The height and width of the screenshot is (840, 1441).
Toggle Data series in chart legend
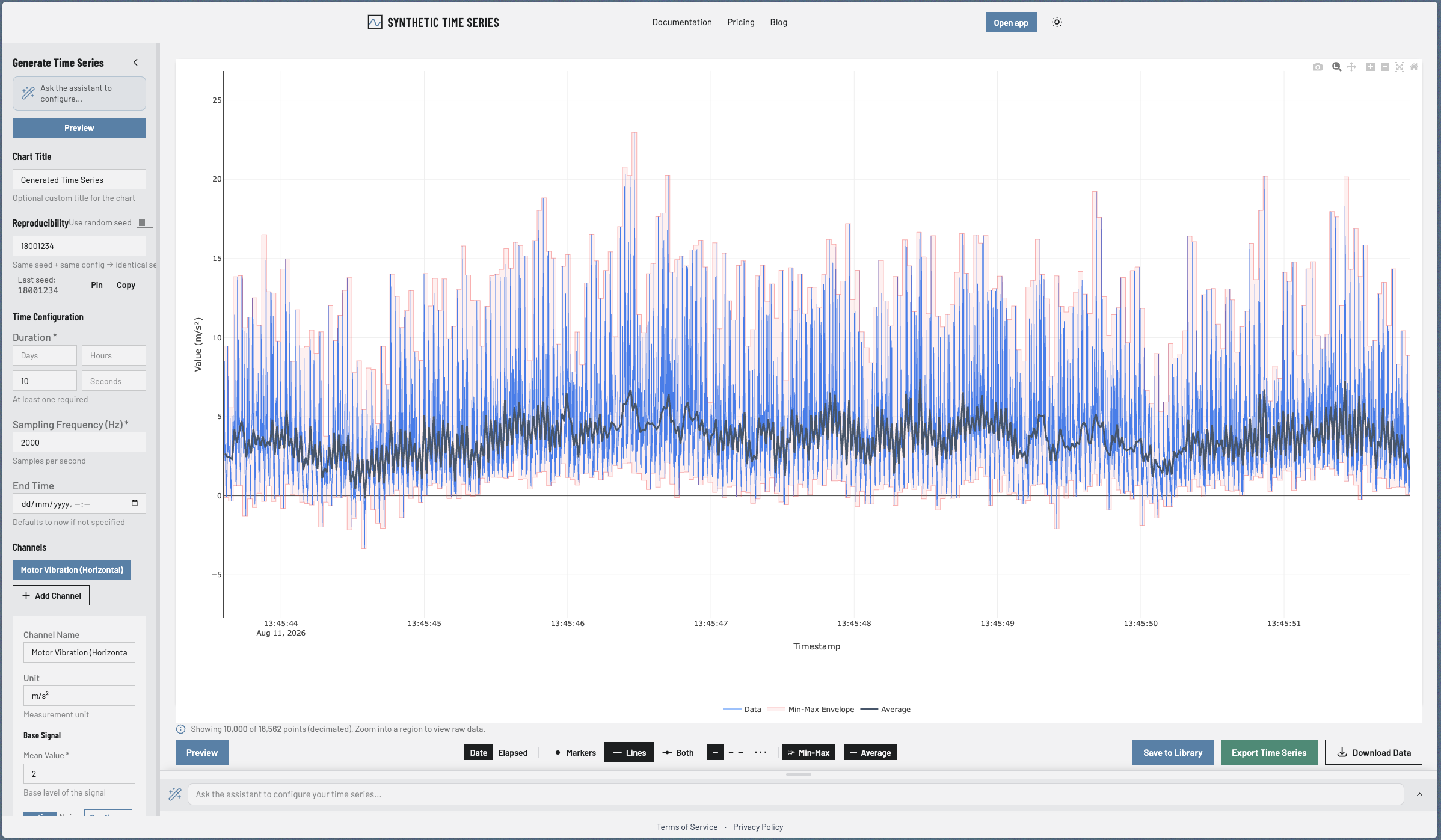[742, 710]
